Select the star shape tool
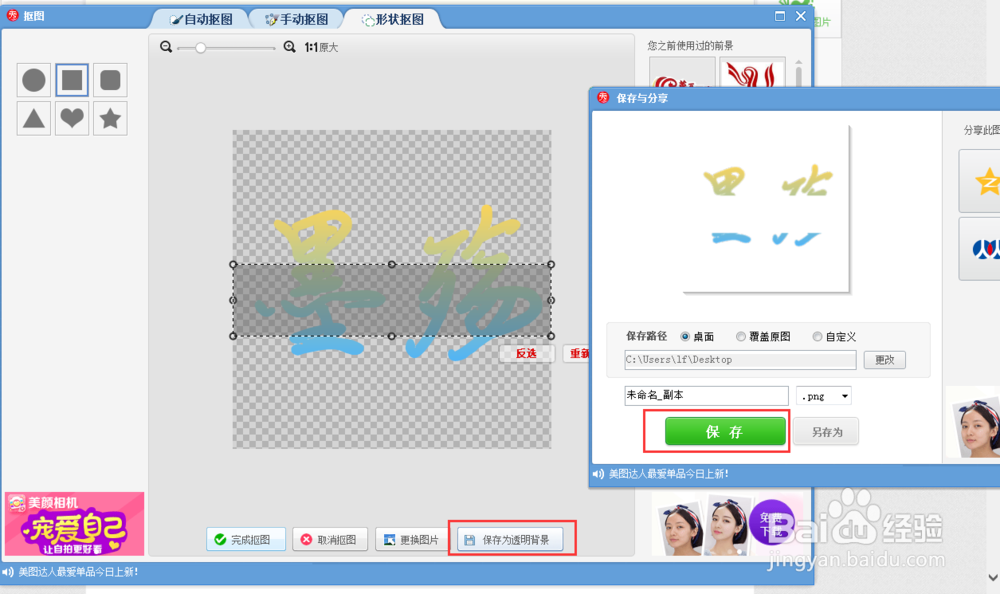Screen dimensions: 1000x594 pos(109,118)
